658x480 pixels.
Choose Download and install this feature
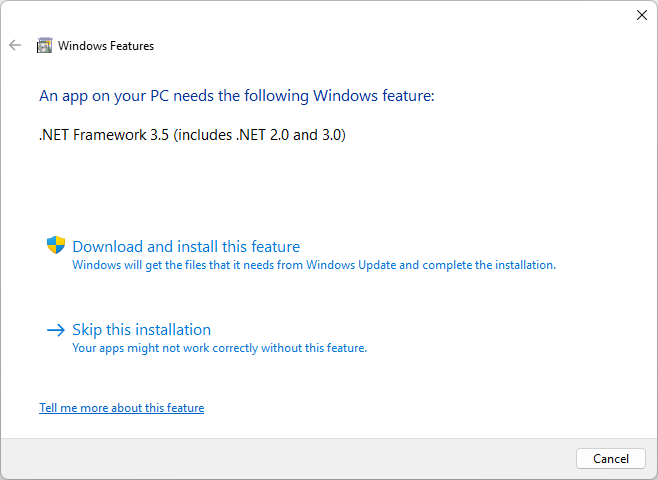(x=186, y=247)
